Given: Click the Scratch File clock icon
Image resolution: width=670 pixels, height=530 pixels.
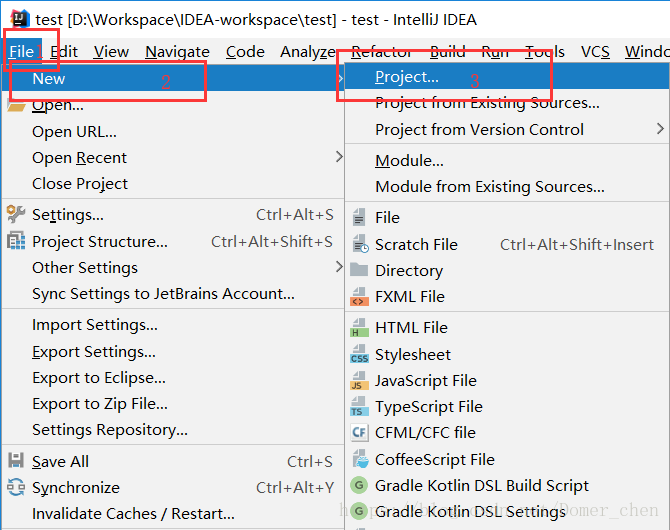Looking at the screenshot, I should tap(360, 244).
